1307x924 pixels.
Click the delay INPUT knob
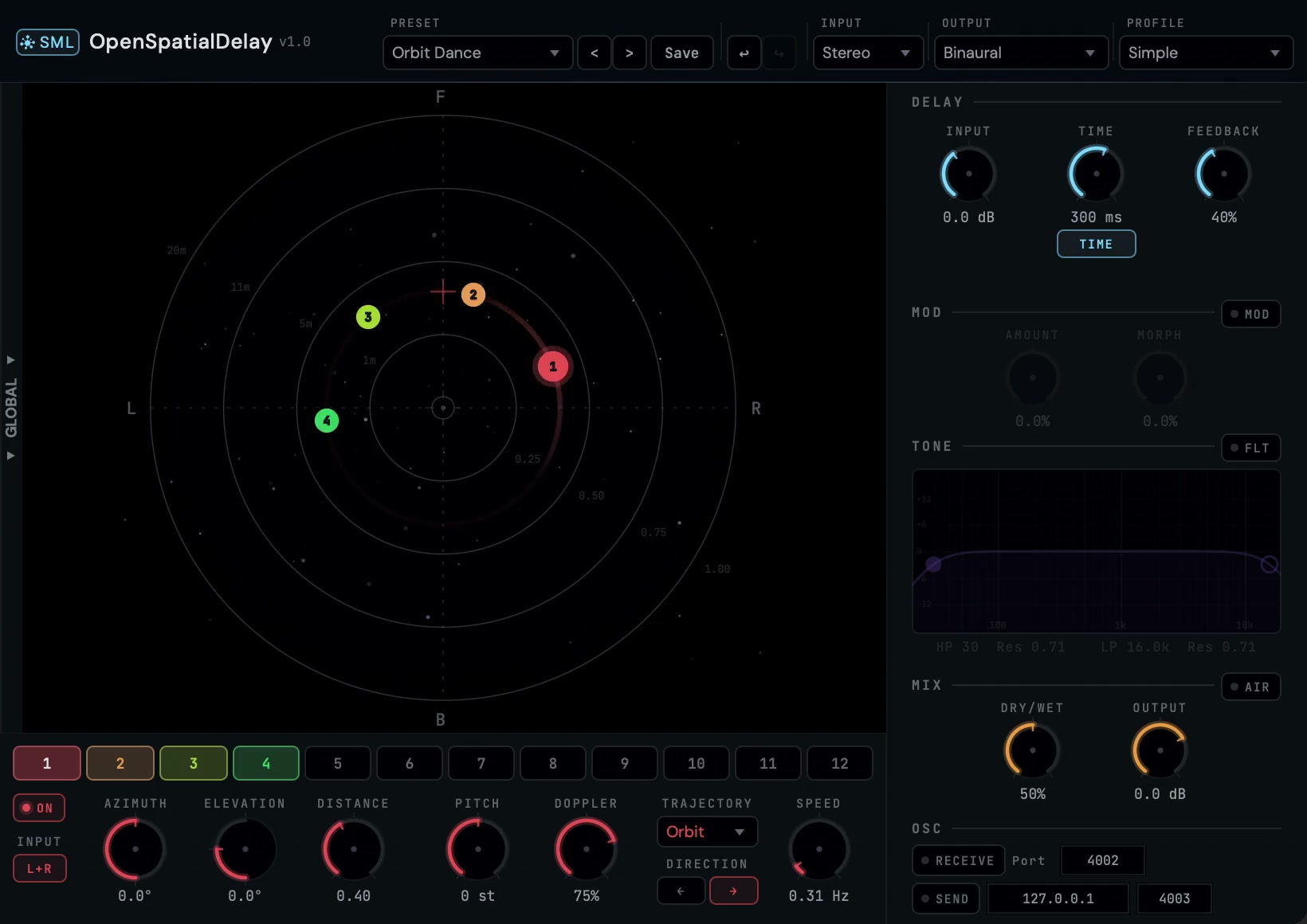(x=969, y=174)
